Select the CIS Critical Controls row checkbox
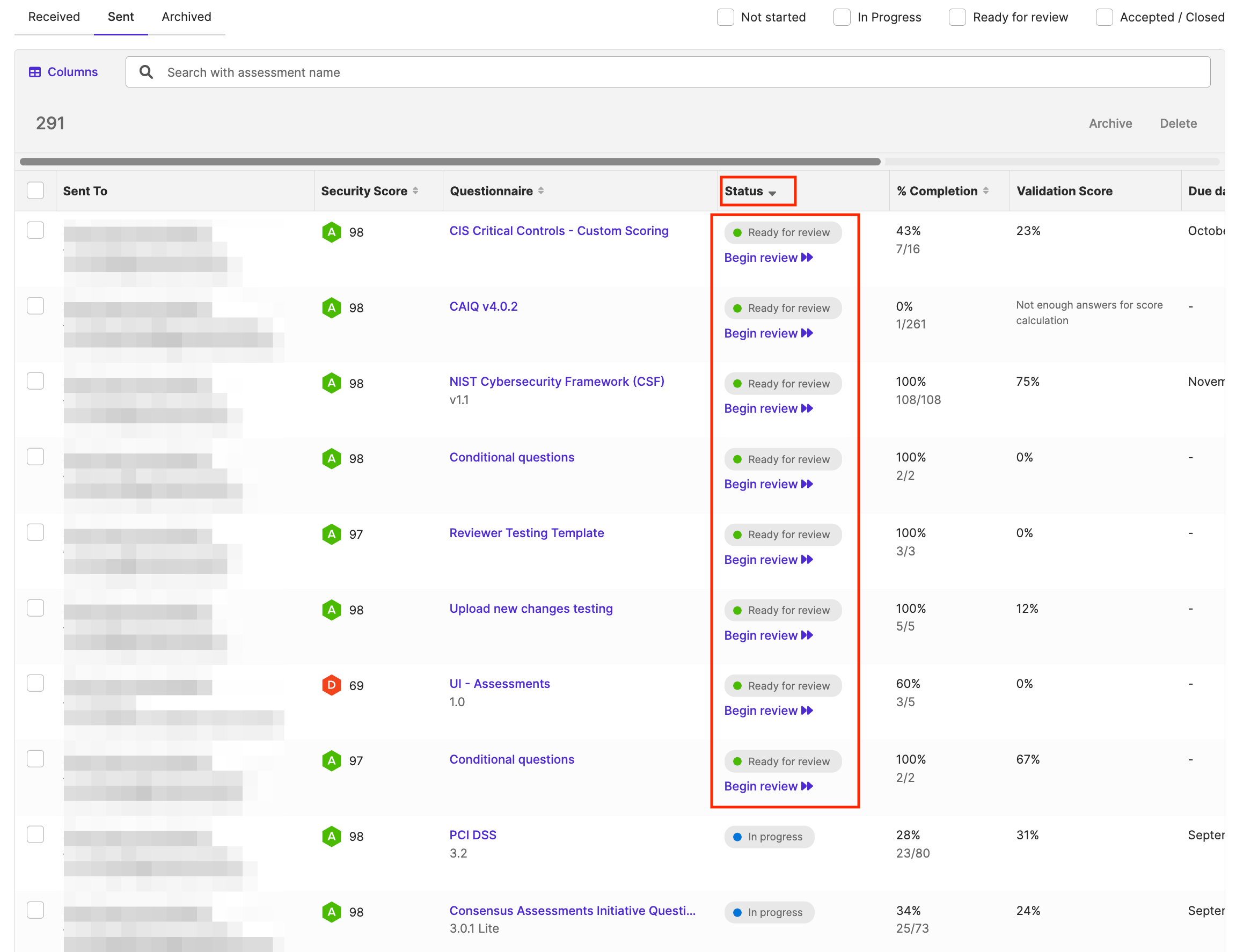Screen dimensions: 1258x952 tap(35, 230)
